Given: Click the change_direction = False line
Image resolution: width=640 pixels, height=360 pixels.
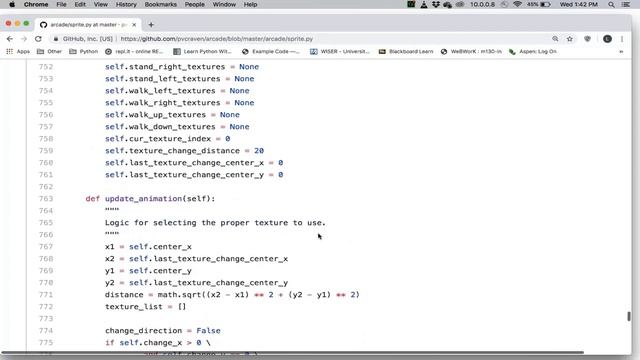Looking at the screenshot, I should pyautogui.click(x=162, y=331).
